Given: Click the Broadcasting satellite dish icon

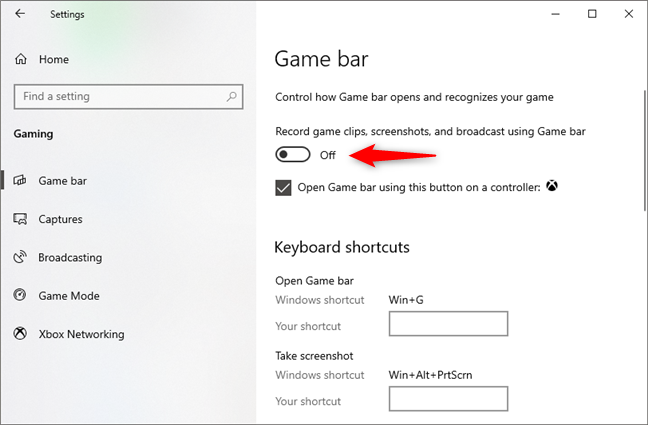Looking at the screenshot, I should (x=20, y=257).
